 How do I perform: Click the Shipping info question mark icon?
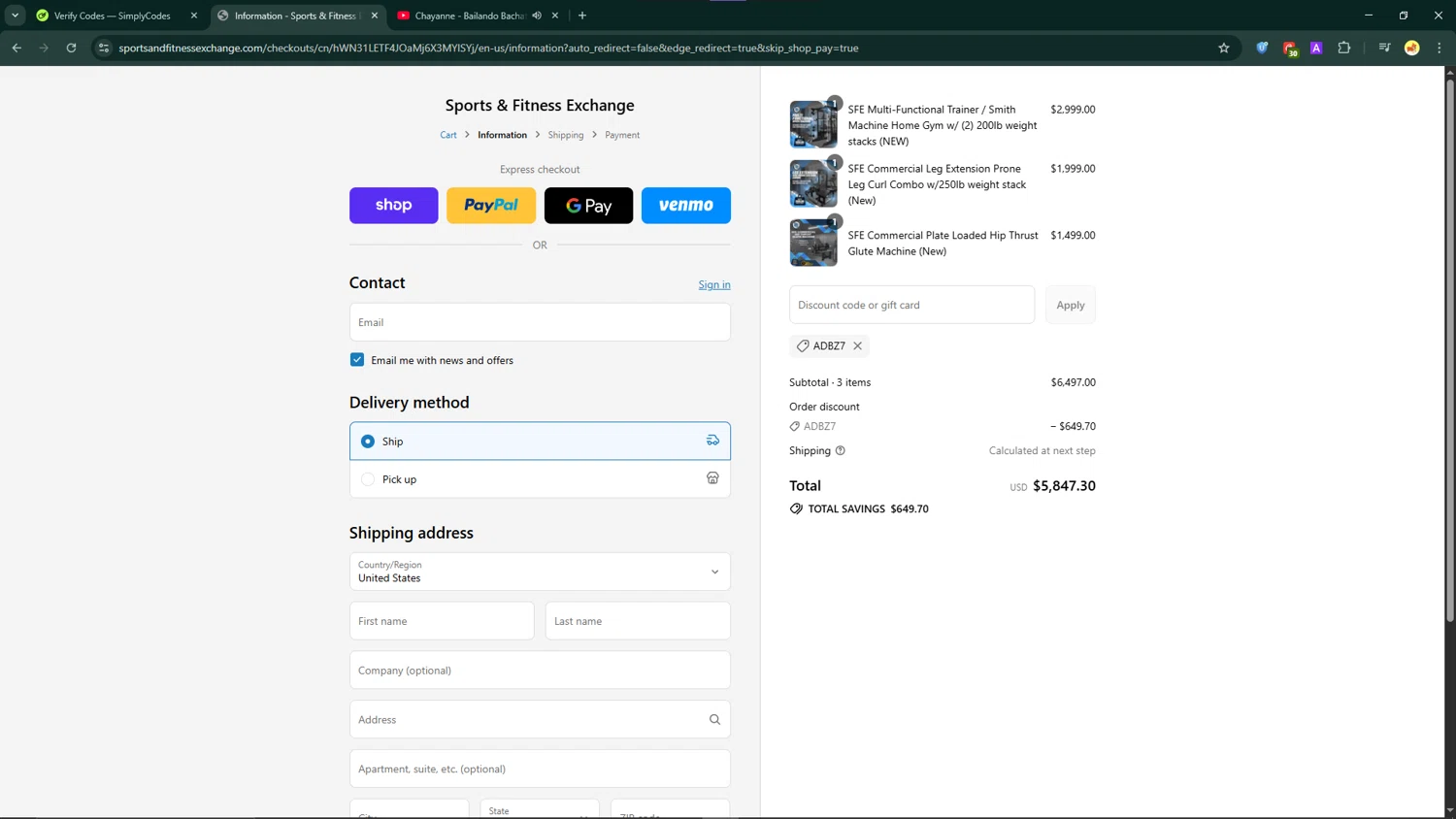coord(841,450)
